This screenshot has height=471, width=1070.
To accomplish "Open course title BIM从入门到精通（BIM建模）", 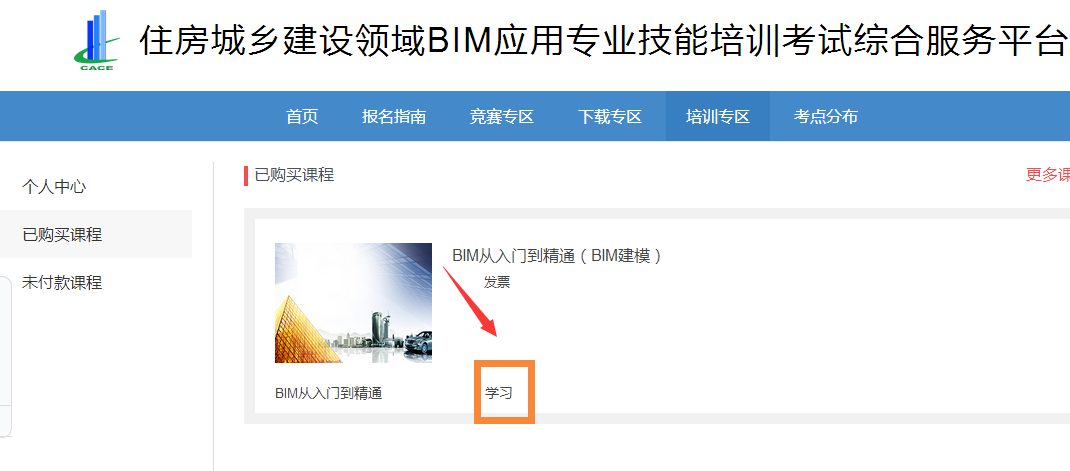I will tap(557, 256).
